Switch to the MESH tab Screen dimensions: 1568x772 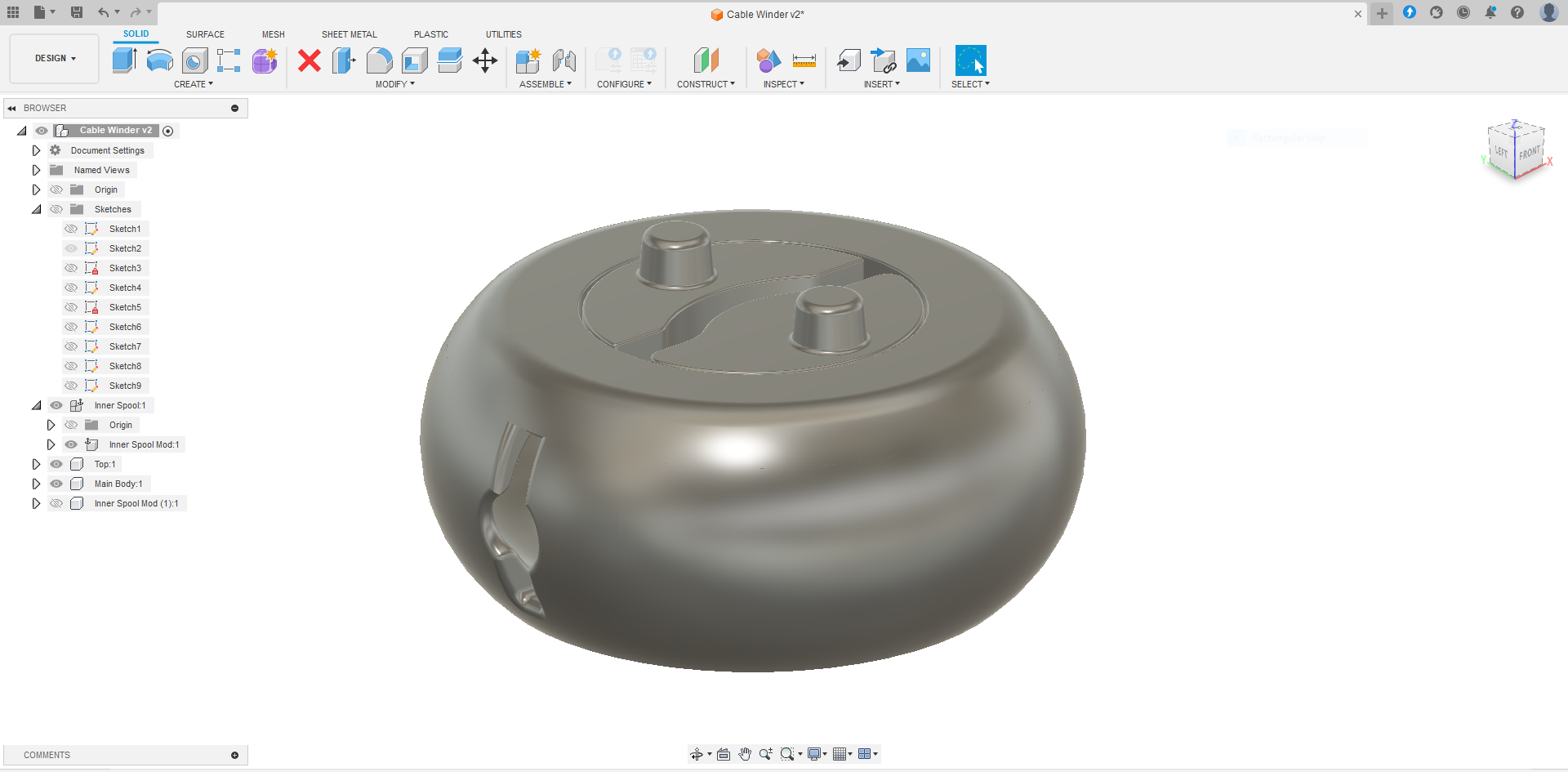pyautogui.click(x=274, y=34)
